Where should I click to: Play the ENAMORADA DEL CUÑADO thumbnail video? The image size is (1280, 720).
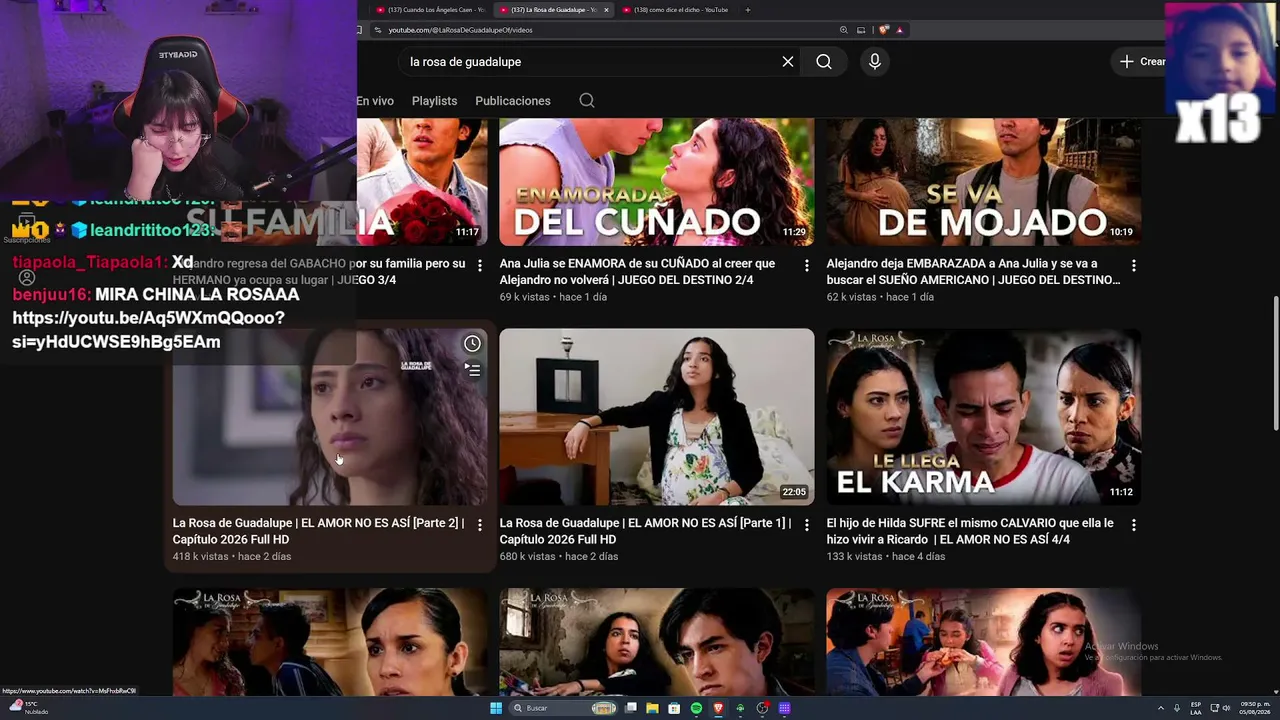(657, 182)
